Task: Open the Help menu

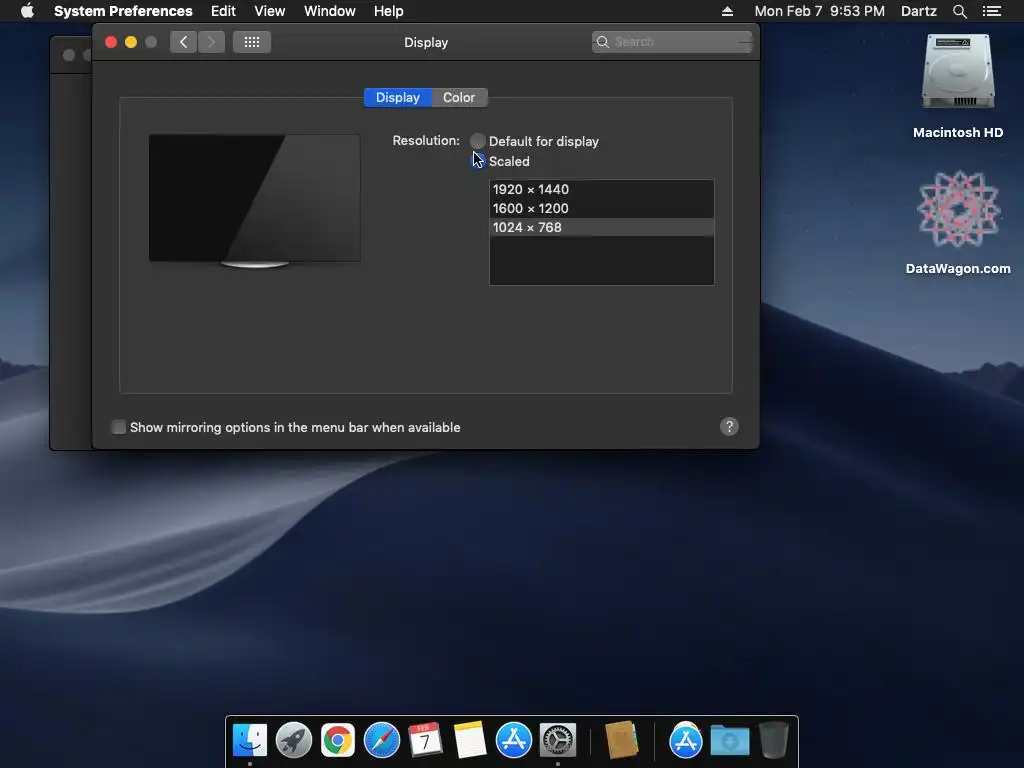Action: [x=388, y=11]
